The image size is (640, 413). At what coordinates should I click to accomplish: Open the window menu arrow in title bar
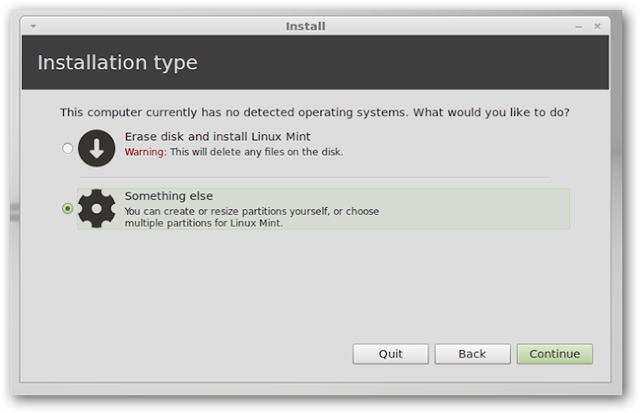click(33, 27)
